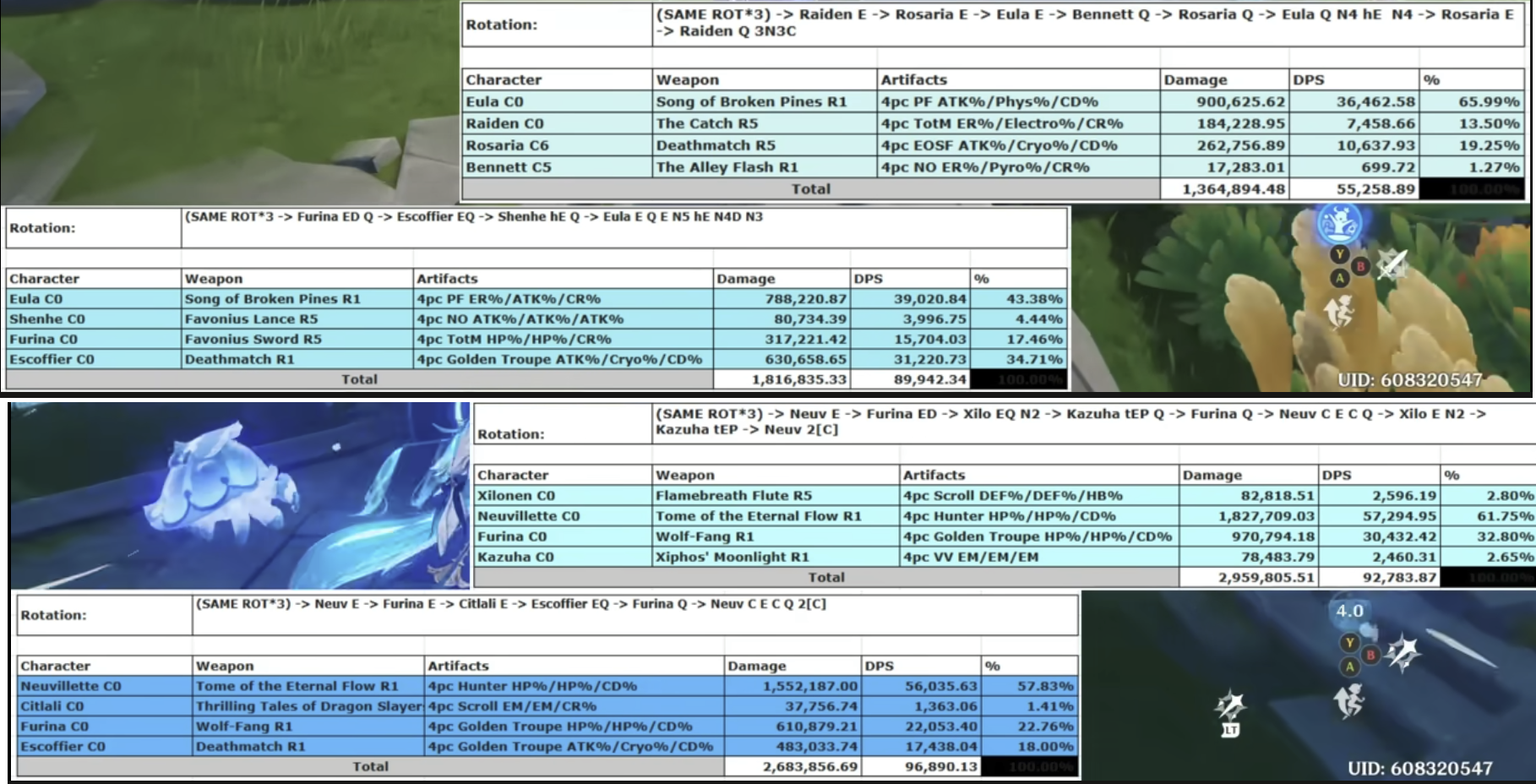Select rotation cell starting 'Neuv E -> Furina ED'

[x=1093, y=424]
